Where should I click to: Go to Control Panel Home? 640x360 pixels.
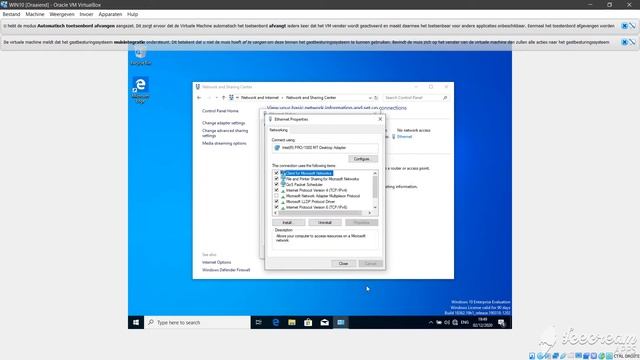[220, 111]
